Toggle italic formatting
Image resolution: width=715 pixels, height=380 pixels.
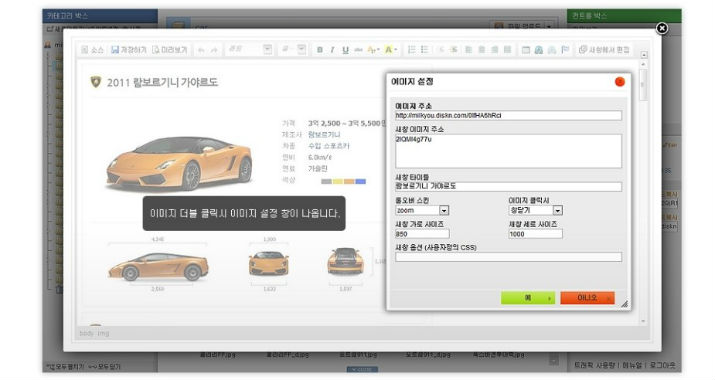coord(332,50)
